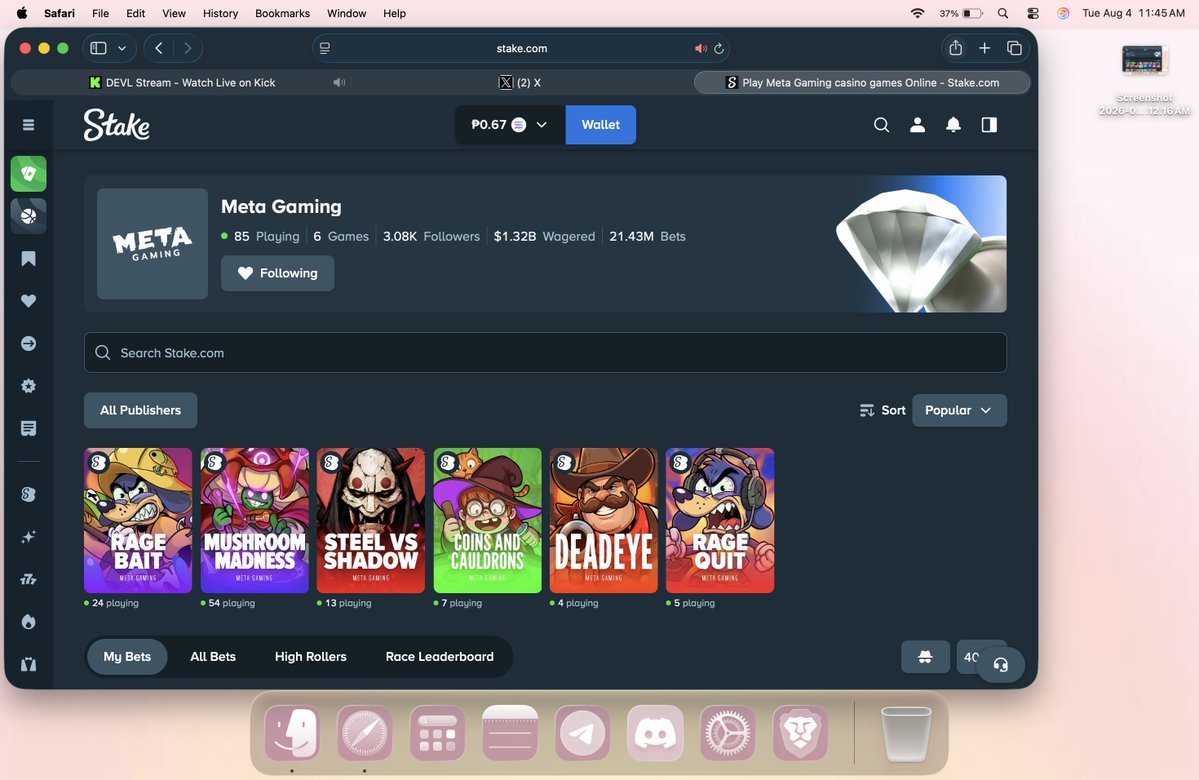Click Safari Share button

click(x=955, y=48)
